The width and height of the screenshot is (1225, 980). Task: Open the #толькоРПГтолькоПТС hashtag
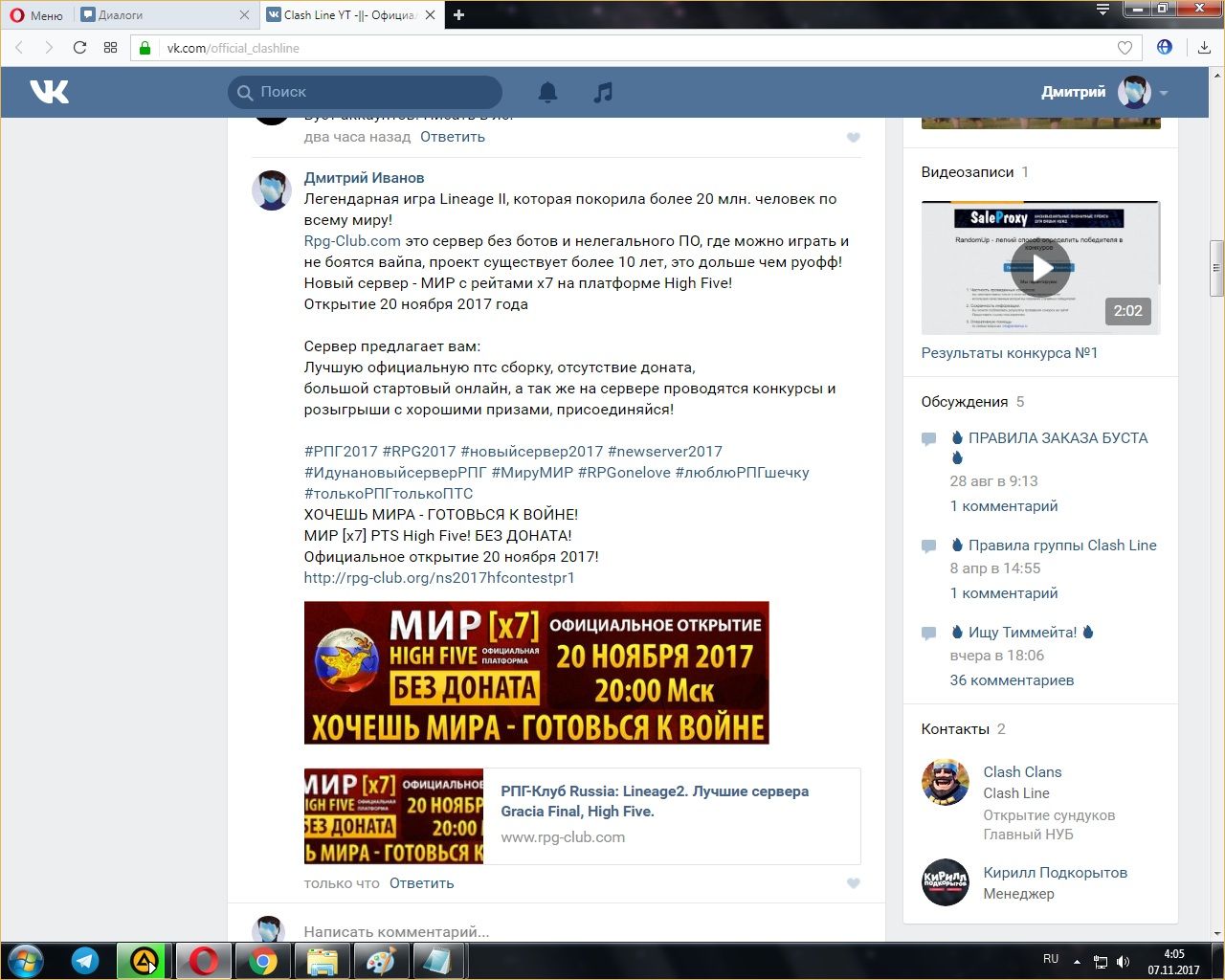coord(389,494)
